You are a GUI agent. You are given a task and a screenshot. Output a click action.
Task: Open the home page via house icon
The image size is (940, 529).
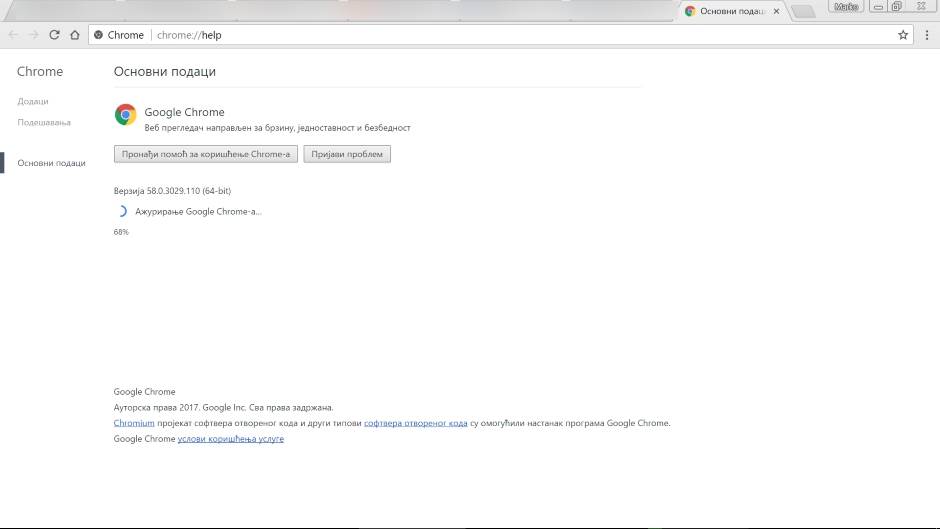(x=74, y=35)
